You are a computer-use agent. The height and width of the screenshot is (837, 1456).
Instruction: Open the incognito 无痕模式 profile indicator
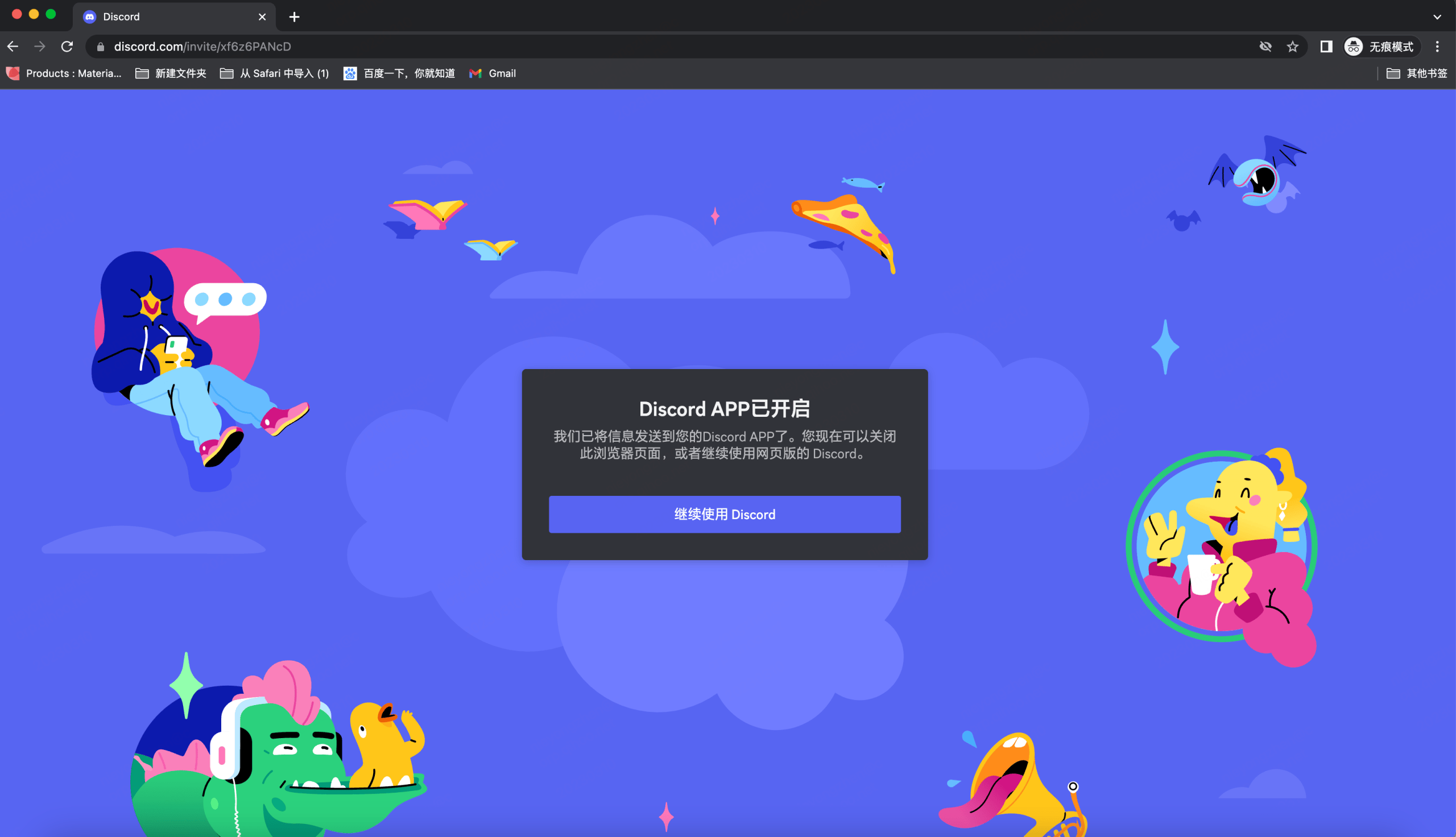(x=1381, y=47)
